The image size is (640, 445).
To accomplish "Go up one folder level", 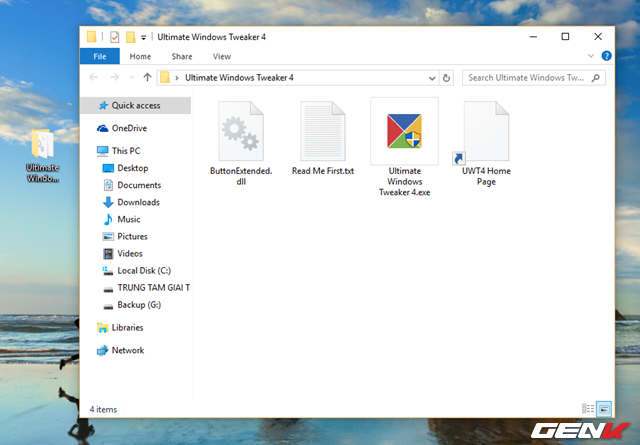I will 147,77.
